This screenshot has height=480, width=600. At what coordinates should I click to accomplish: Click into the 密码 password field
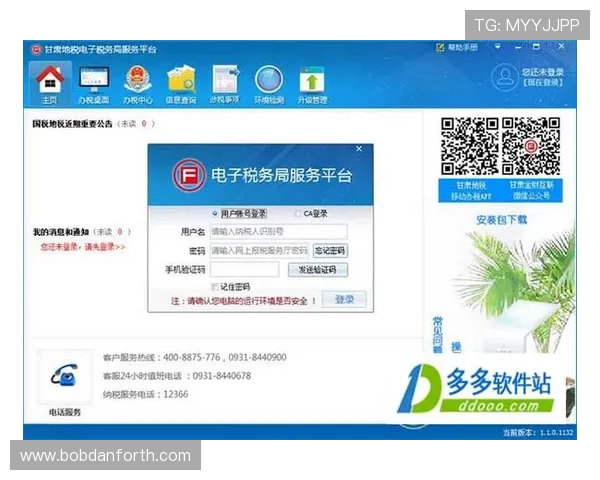click(x=259, y=250)
